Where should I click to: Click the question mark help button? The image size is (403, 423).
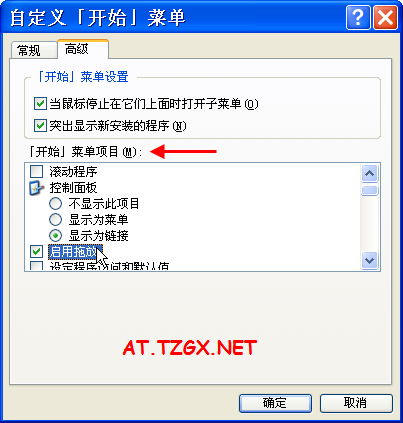tap(358, 17)
